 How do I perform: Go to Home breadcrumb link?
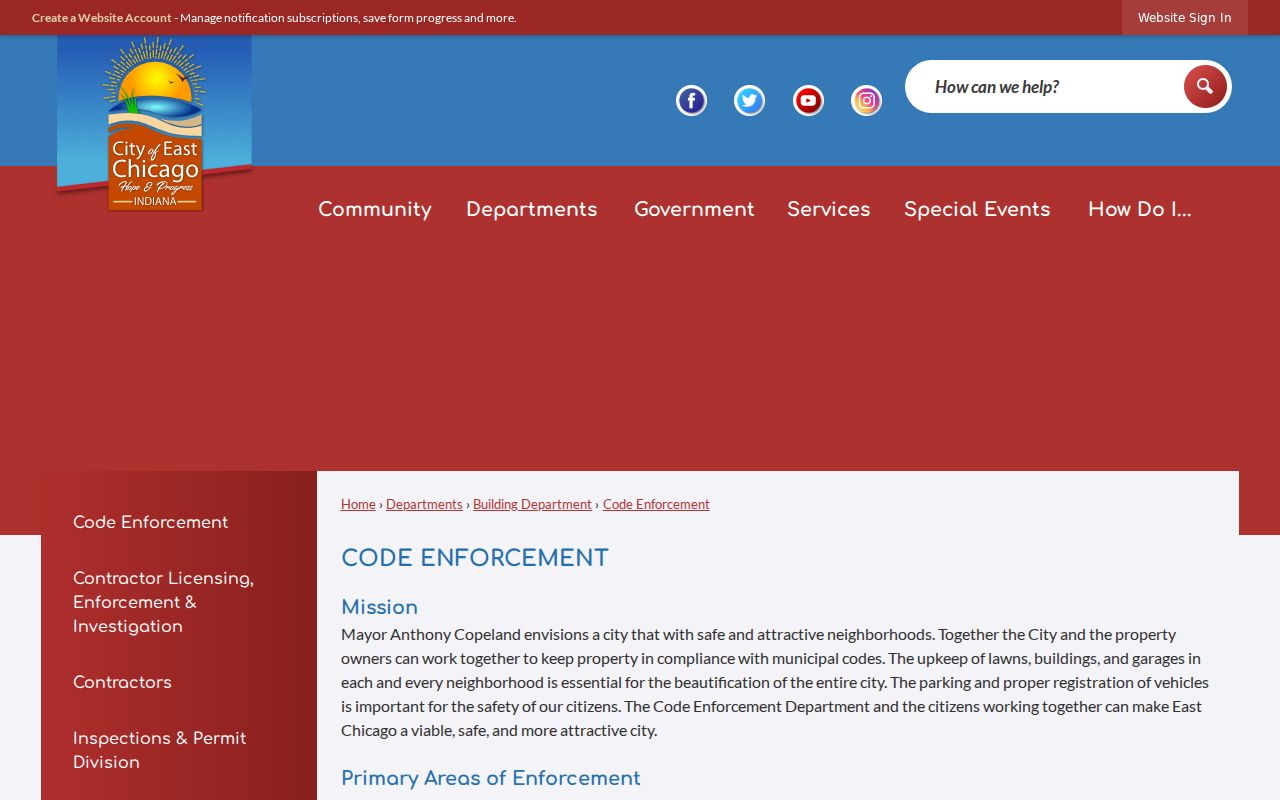pyautogui.click(x=358, y=504)
